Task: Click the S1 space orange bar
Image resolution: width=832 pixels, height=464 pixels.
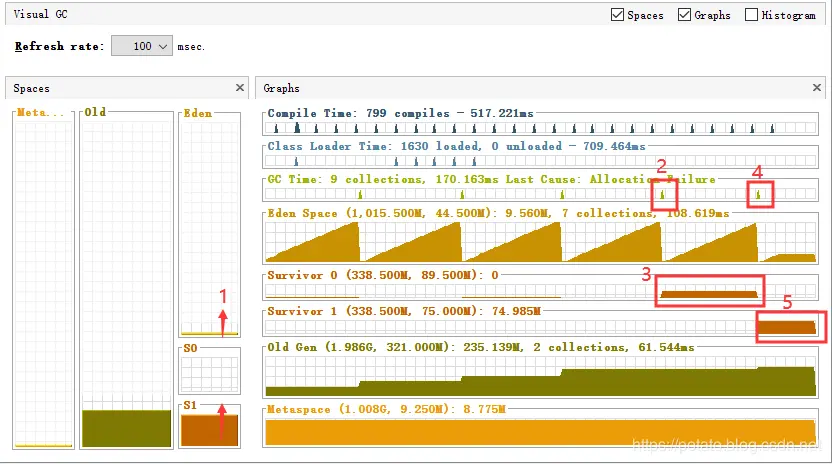Action: [x=210, y=431]
